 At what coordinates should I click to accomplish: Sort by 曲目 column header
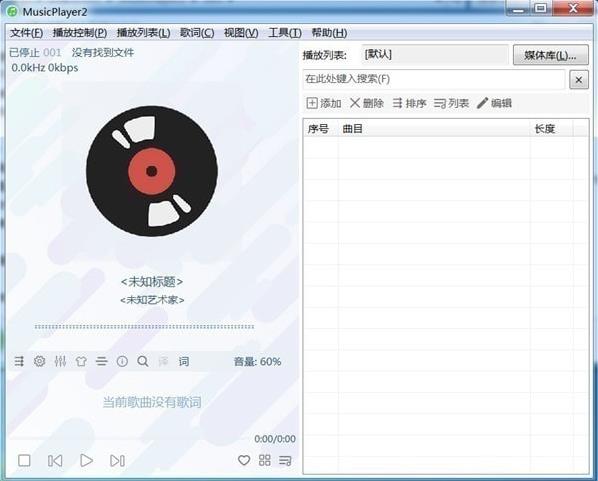pos(434,129)
